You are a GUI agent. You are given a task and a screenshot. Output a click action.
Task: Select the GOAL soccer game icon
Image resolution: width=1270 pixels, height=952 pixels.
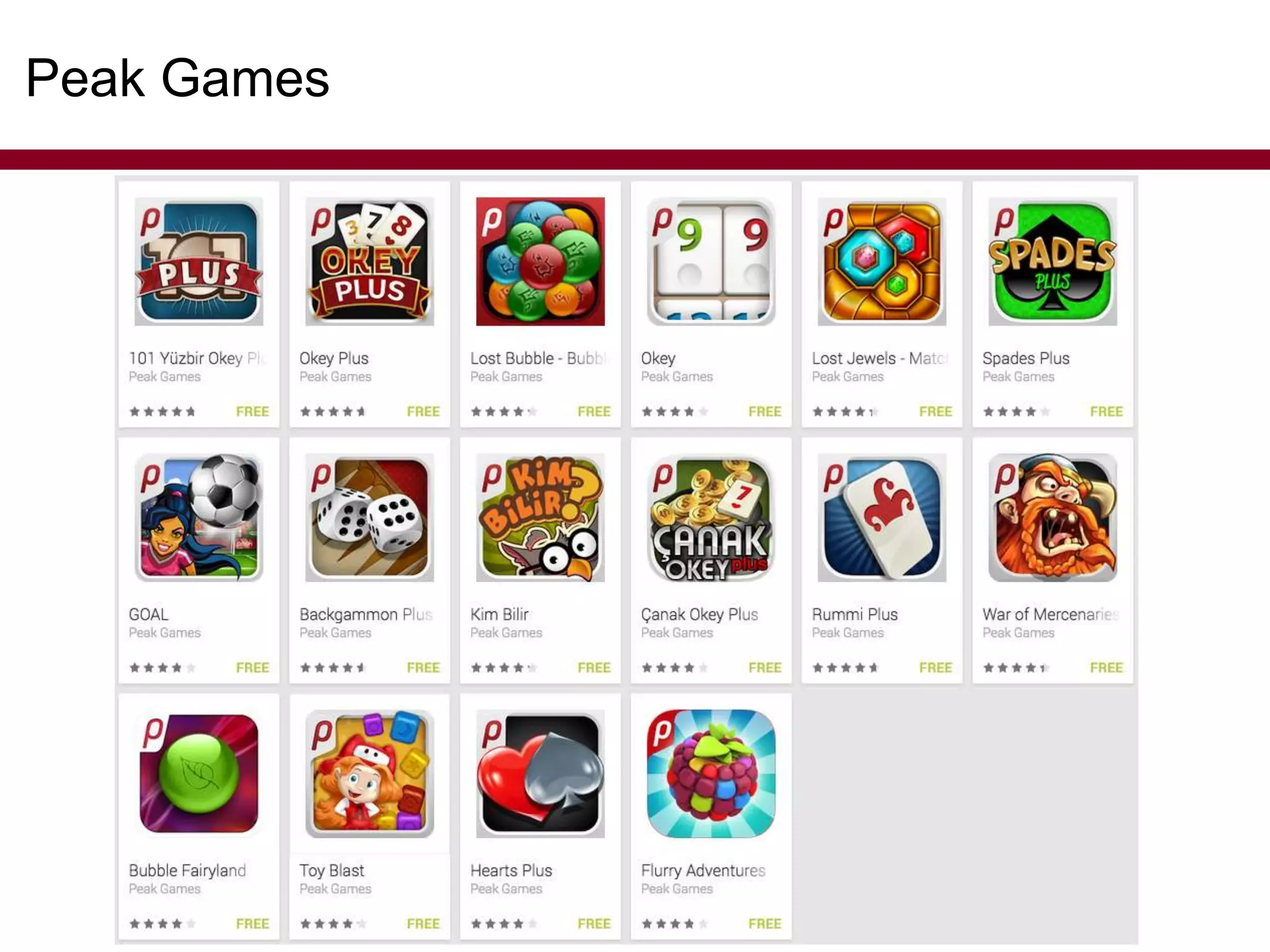click(198, 518)
